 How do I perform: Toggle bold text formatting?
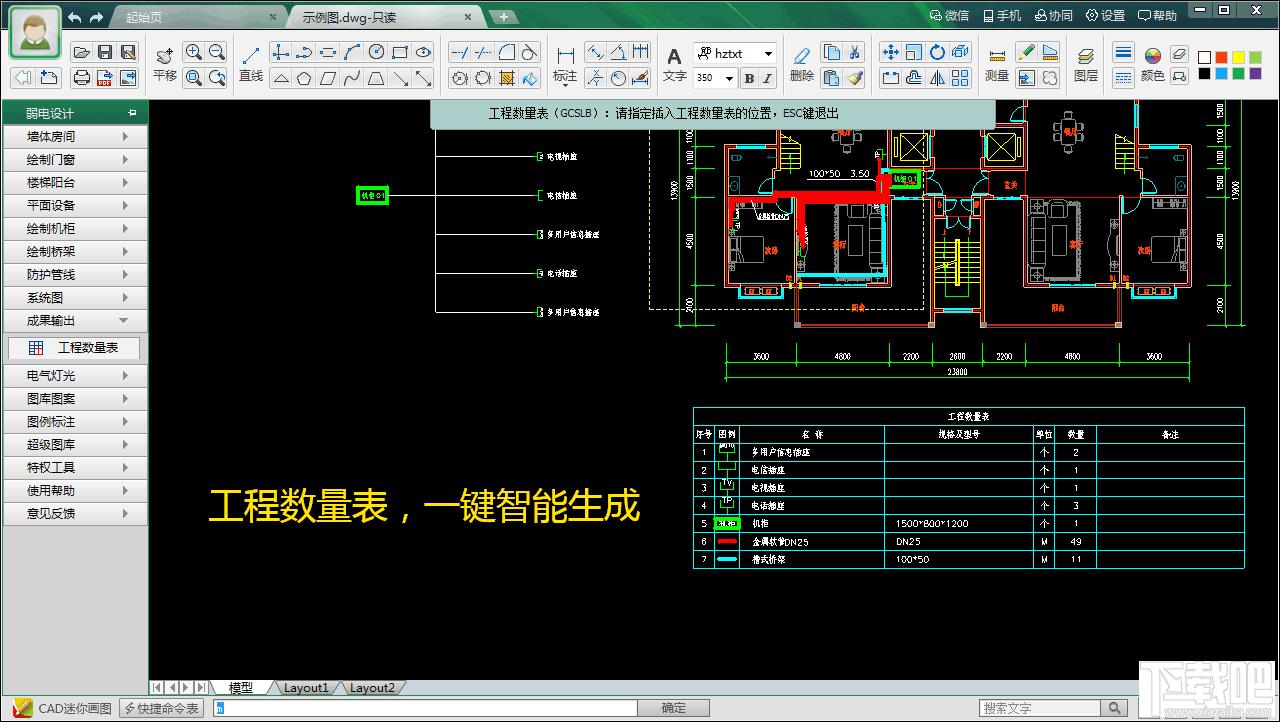pos(749,78)
